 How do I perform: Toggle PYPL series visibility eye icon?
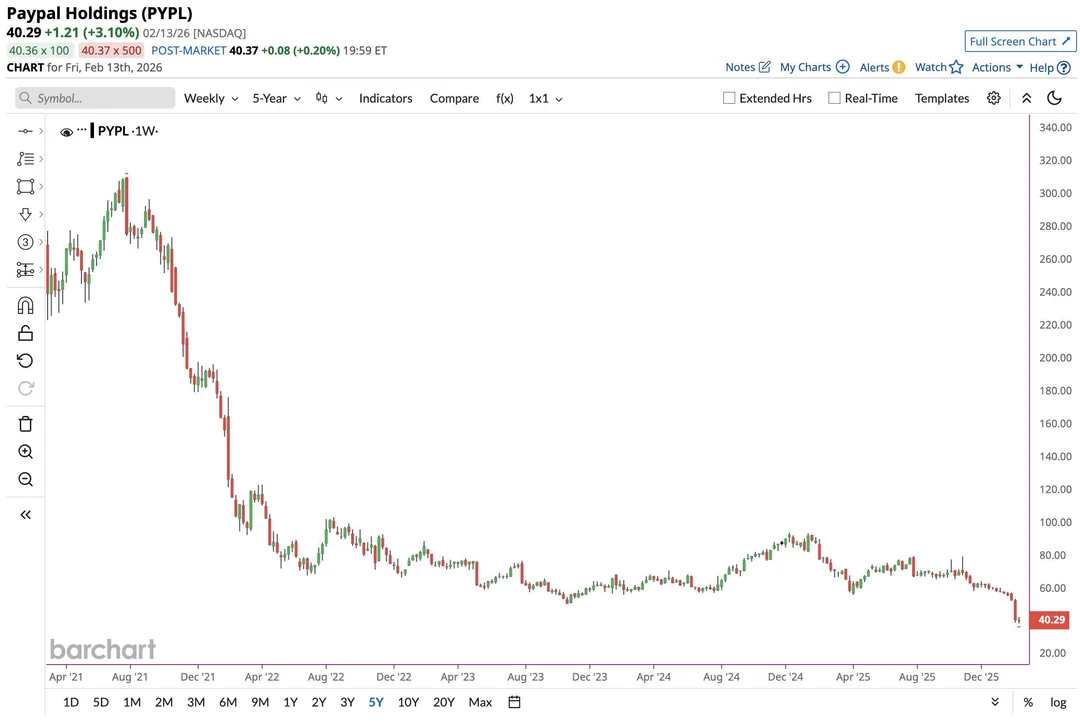coord(67,132)
